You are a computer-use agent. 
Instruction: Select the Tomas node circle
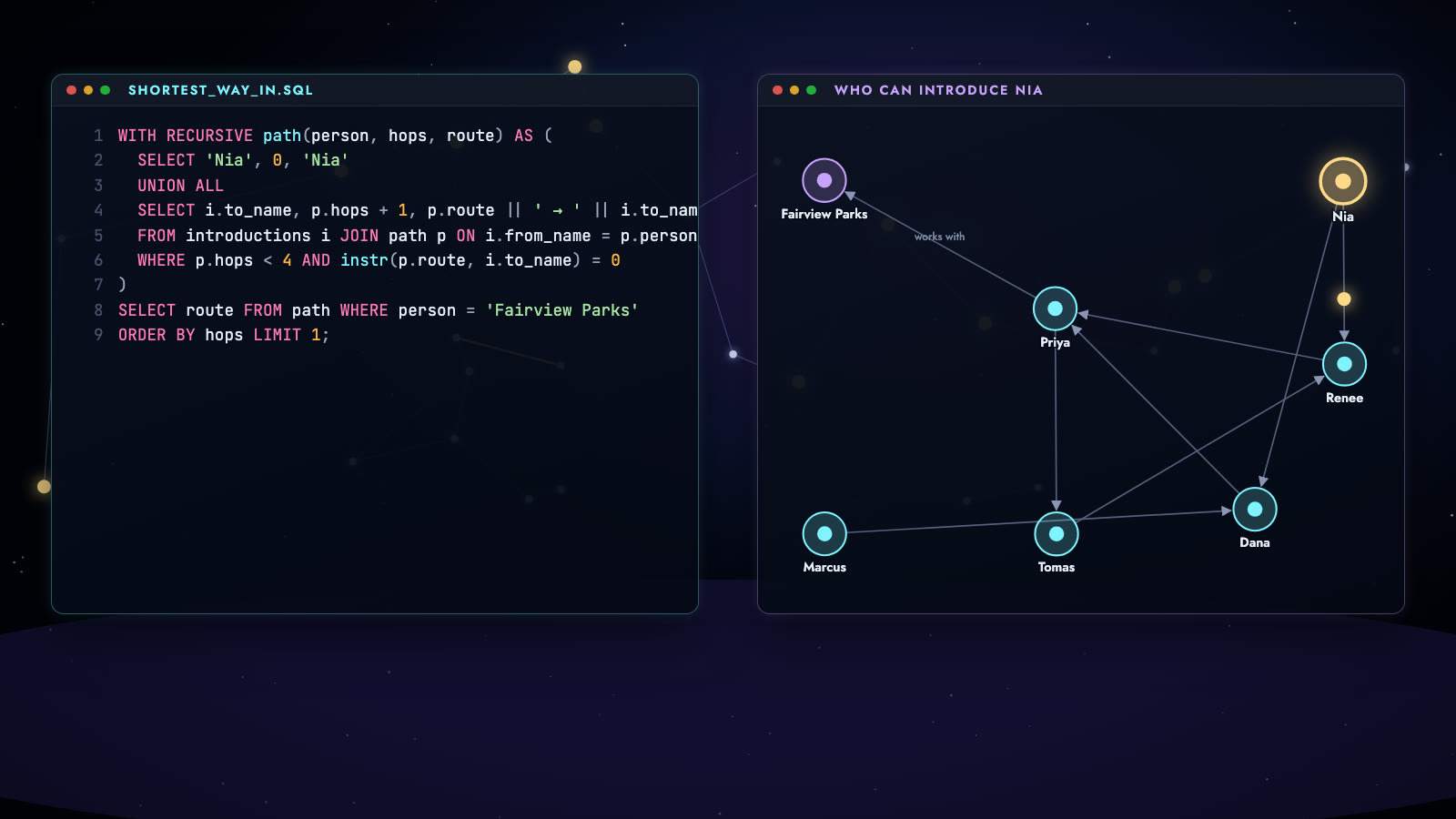[1057, 533]
